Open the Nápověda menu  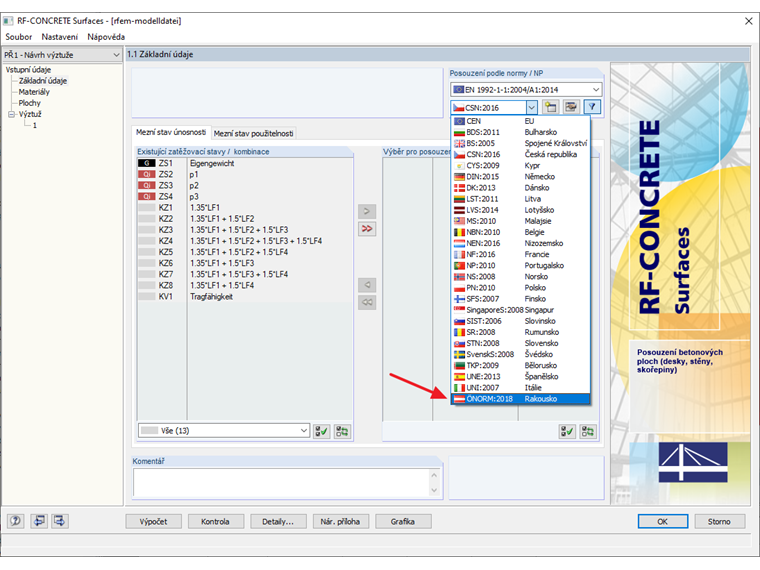pos(106,37)
